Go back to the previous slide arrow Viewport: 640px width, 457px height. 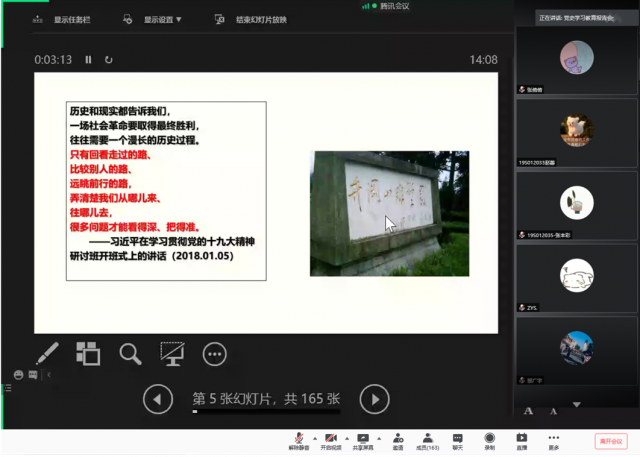click(x=158, y=400)
